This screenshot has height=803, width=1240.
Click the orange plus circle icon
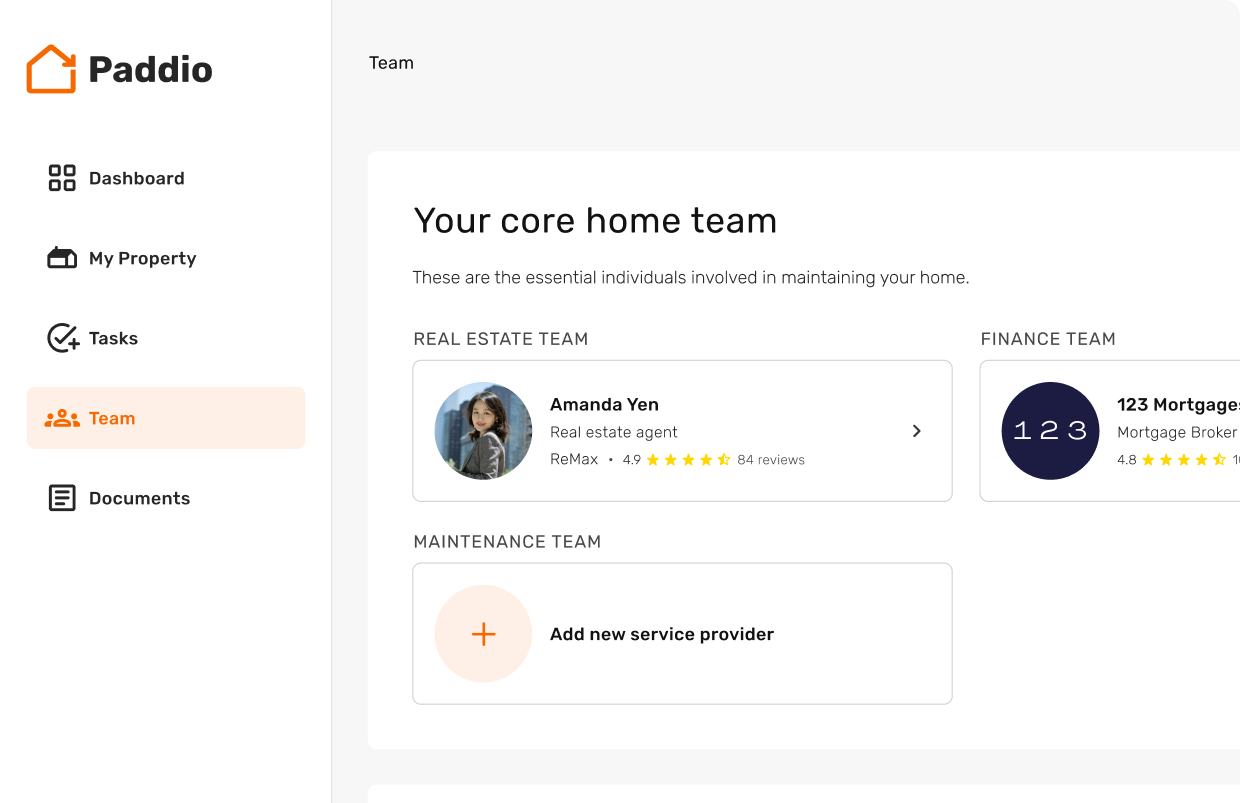[x=483, y=634]
